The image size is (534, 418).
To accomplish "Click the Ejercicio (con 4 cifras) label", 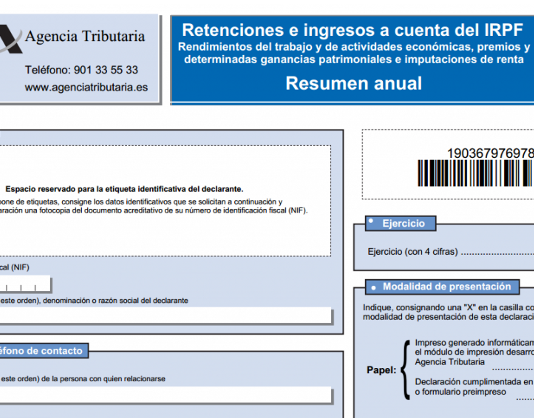I will [412, 252].
